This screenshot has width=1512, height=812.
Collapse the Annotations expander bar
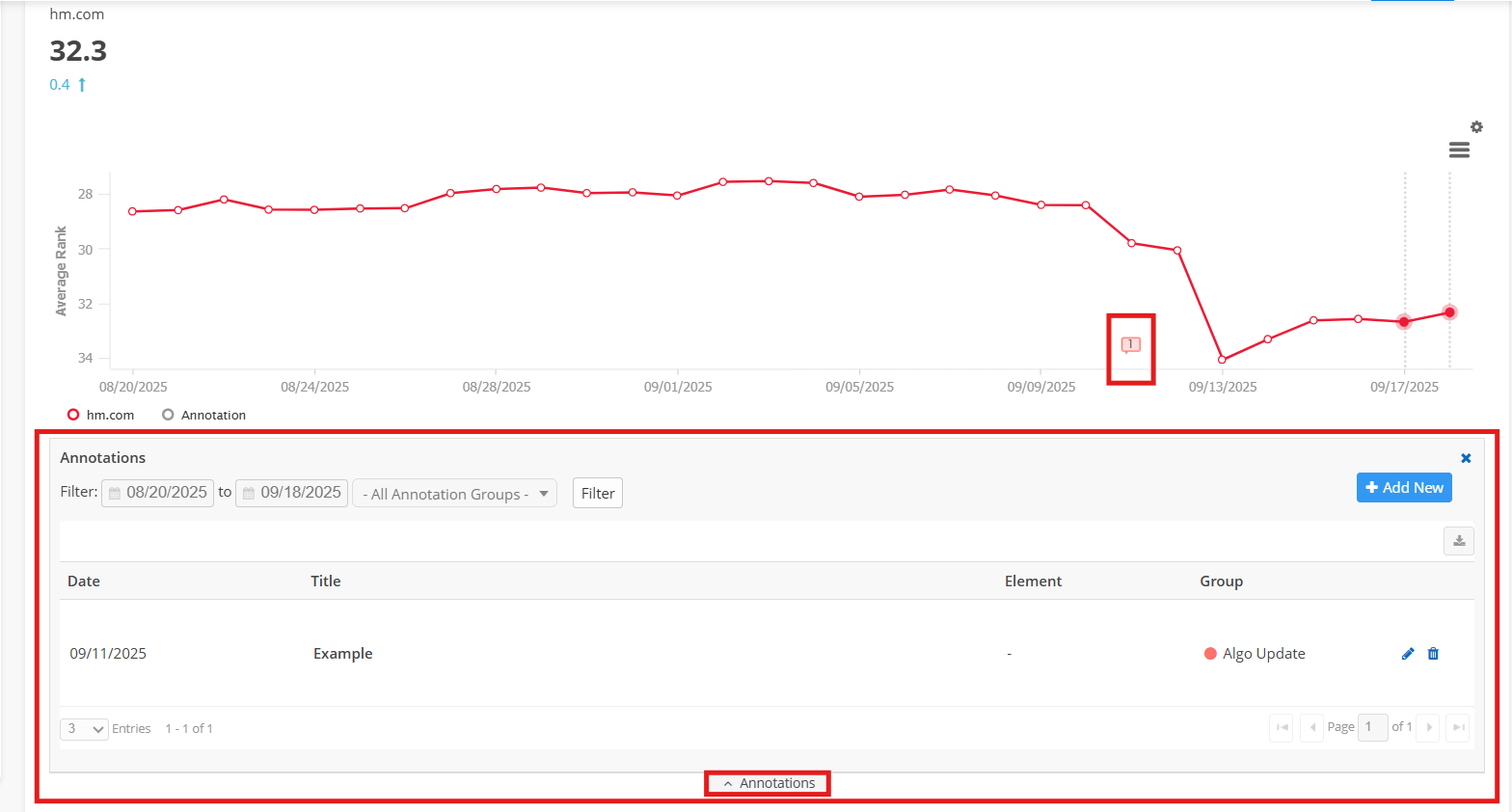pyautogui.click(x=768, y=783)
